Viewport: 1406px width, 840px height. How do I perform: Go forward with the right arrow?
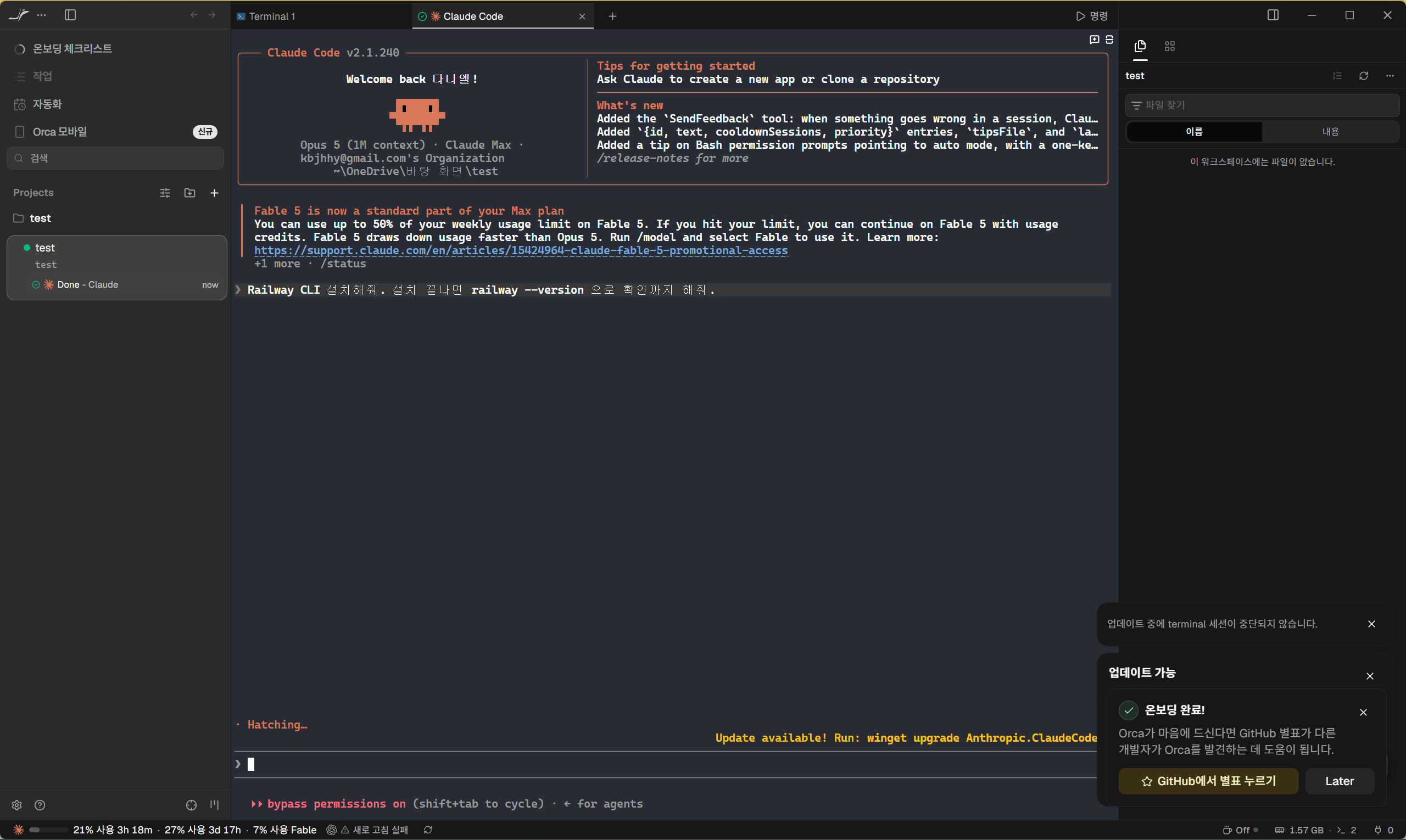pyautogui.click(x=213, y=15)
